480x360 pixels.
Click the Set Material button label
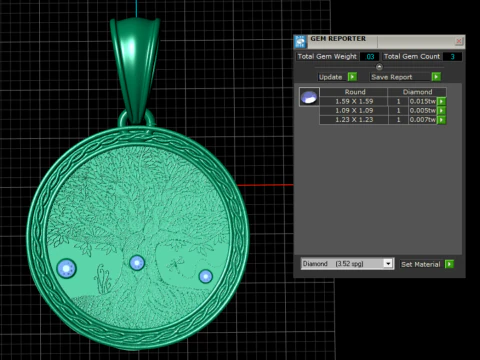[421, 264]
